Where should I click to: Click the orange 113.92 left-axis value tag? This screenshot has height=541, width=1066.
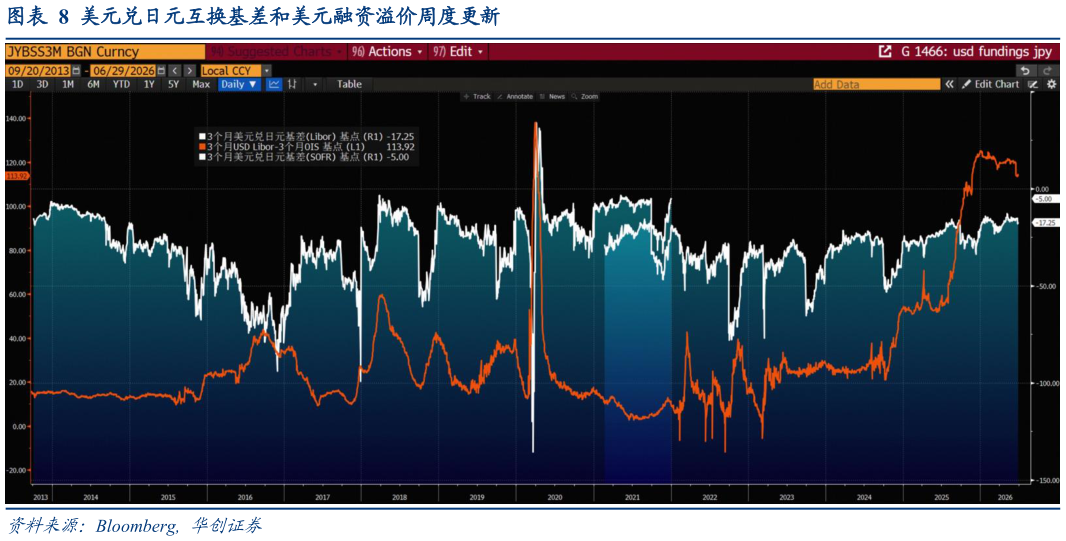(15, 176)
